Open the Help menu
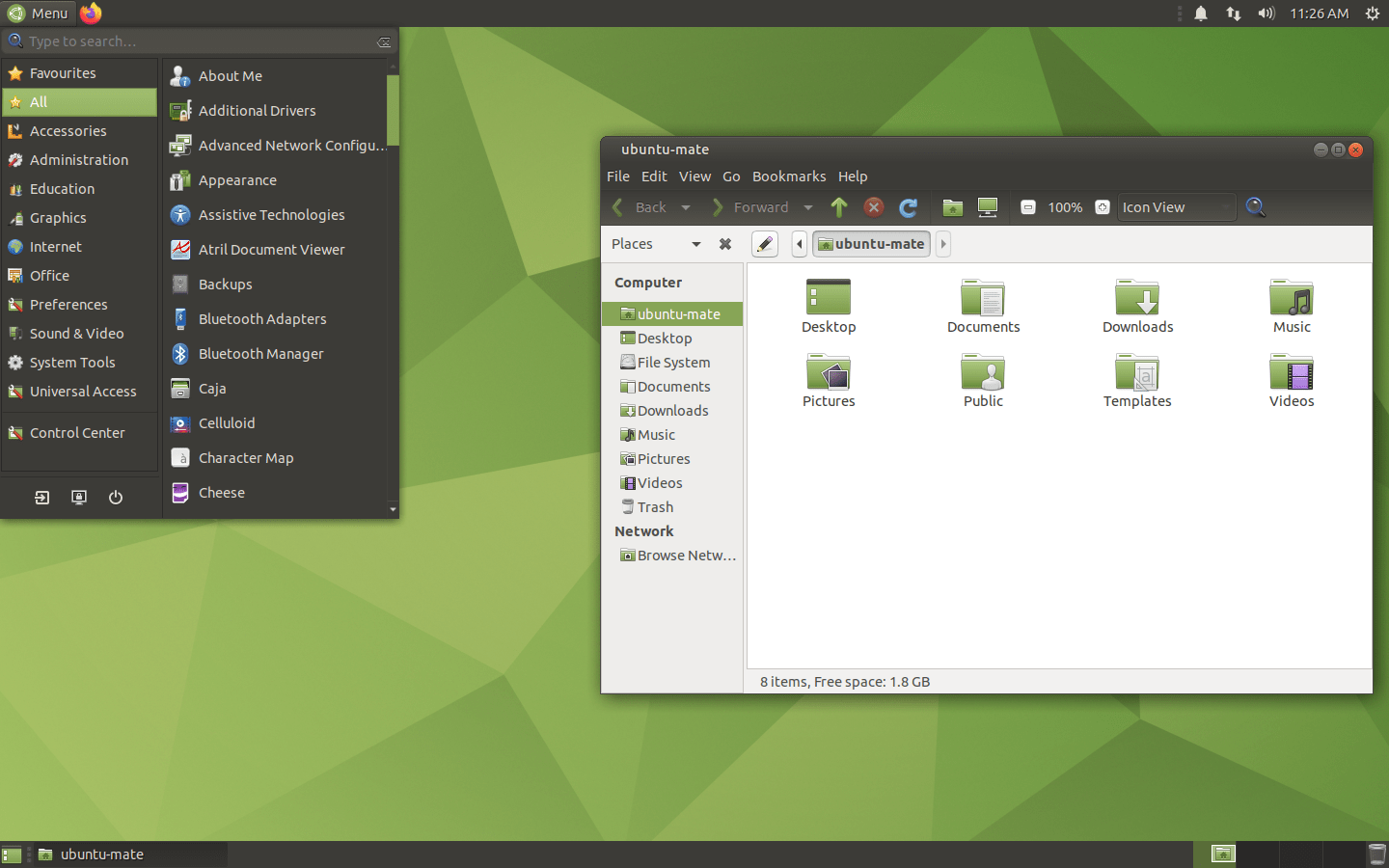The width and height of the screenshot is (1389, 868). (853, 176)
